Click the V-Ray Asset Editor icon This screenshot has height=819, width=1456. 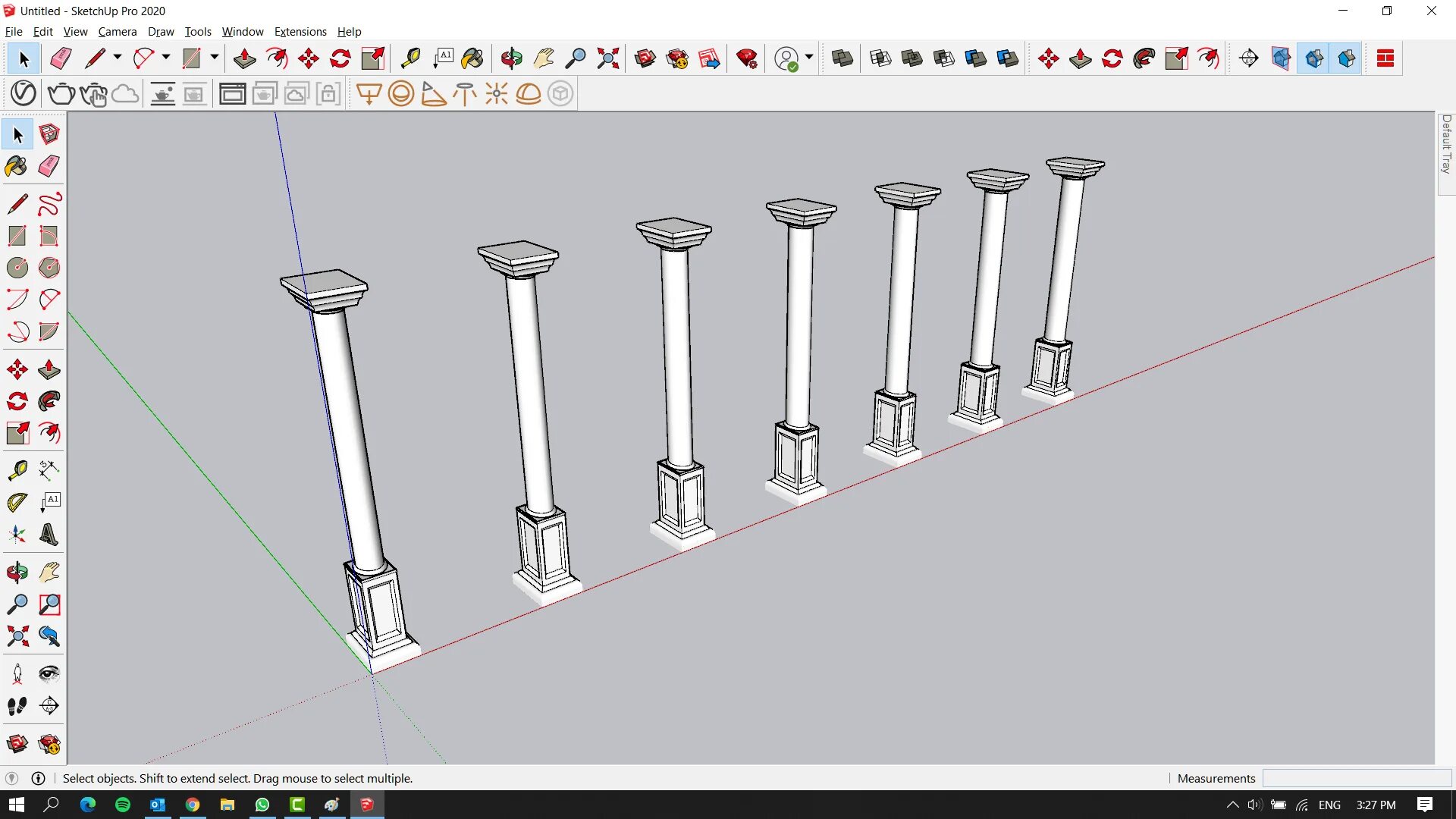coord(24,93)
